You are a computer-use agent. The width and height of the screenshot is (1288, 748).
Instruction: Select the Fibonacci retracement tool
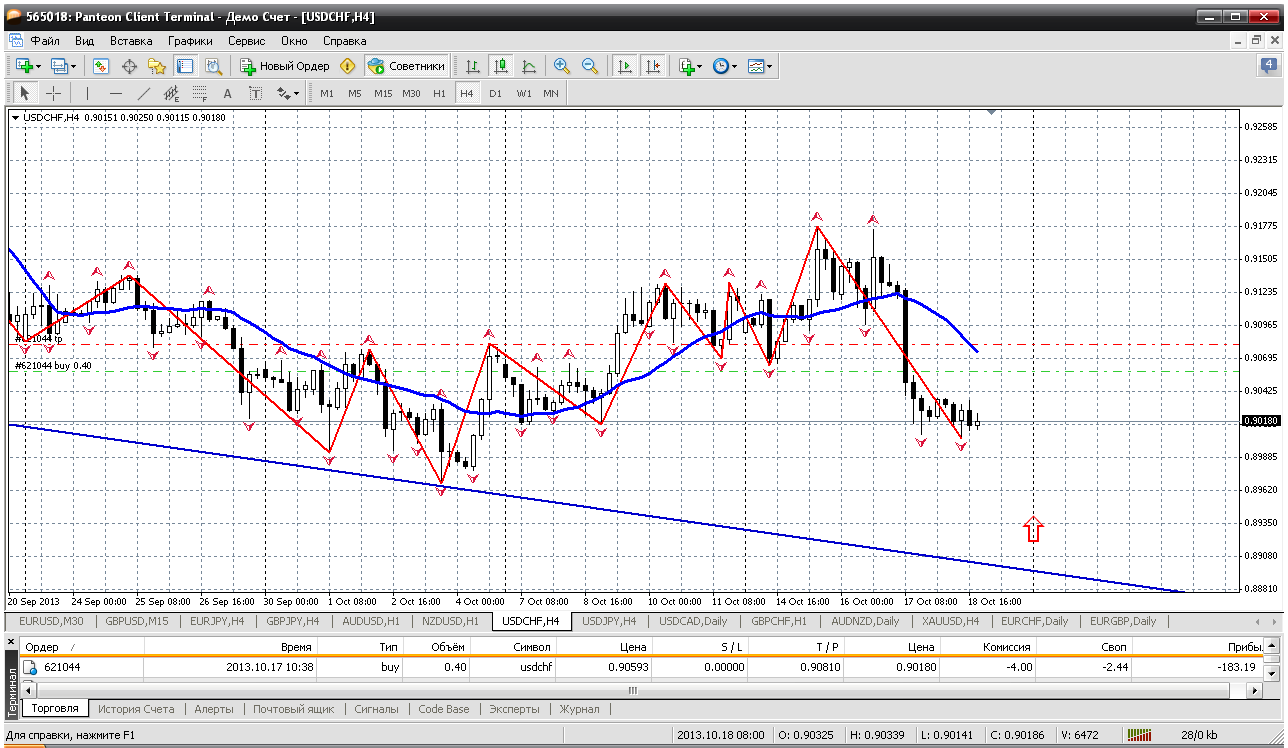(199, 93)
